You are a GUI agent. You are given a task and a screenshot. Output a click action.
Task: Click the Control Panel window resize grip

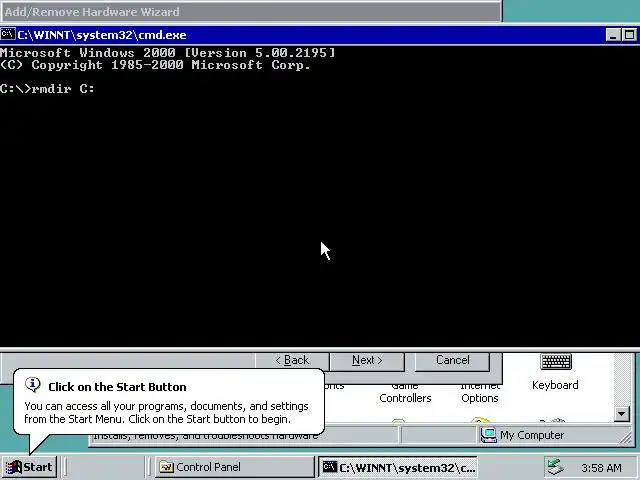coord(625,438)
